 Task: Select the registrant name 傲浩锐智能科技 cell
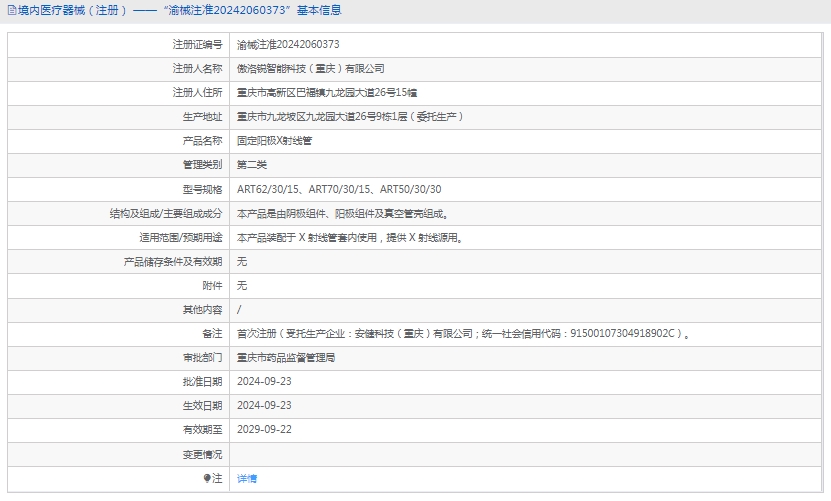pos(310,69)
